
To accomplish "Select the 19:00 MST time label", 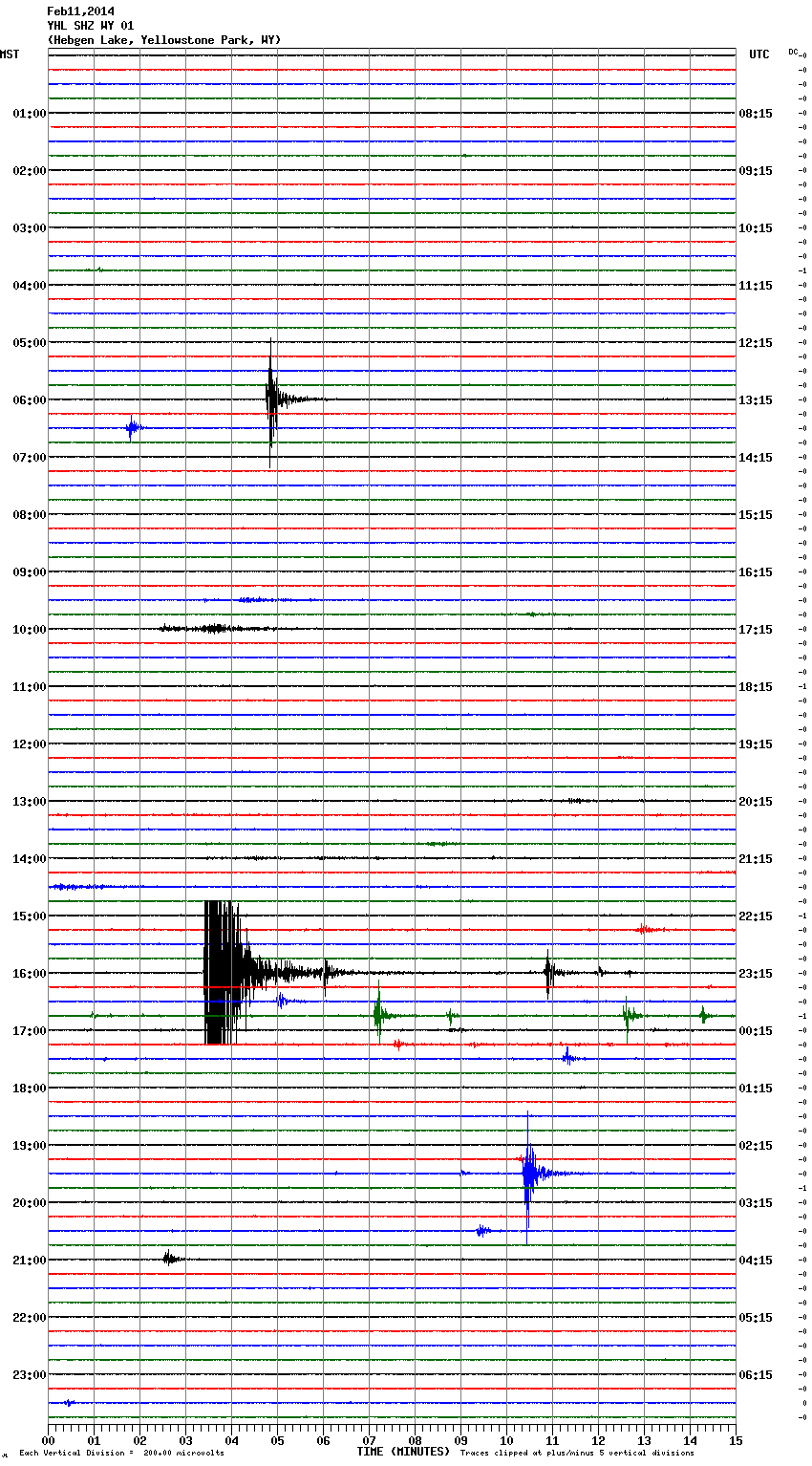I will tap(29, 1146).
